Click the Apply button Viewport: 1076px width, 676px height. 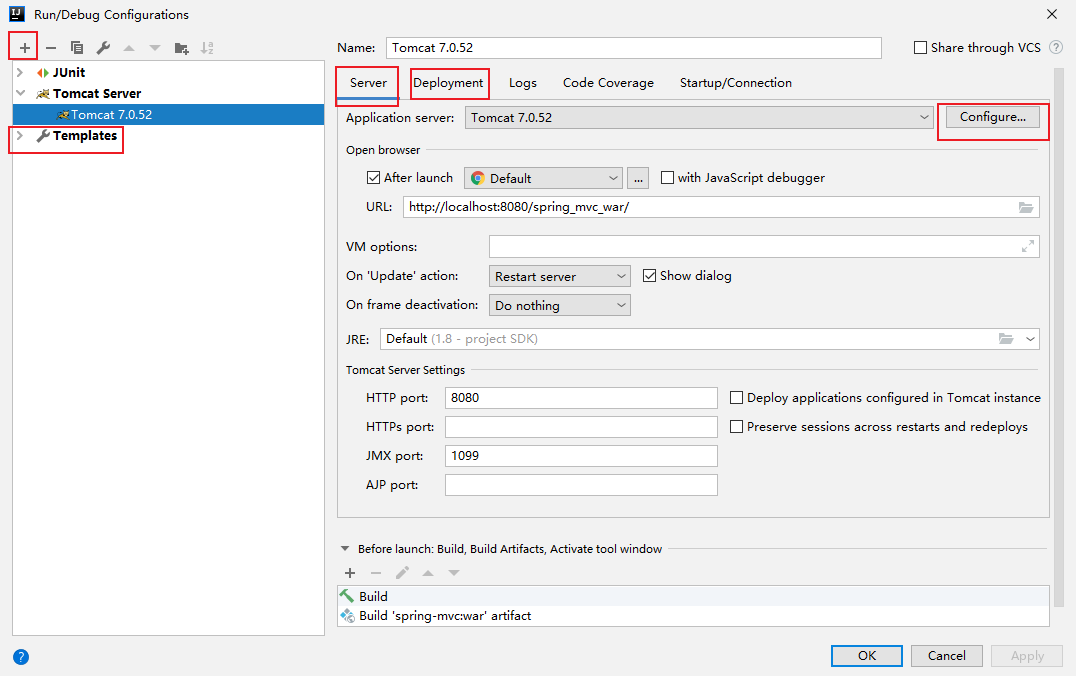click(x=1027, y=655)
